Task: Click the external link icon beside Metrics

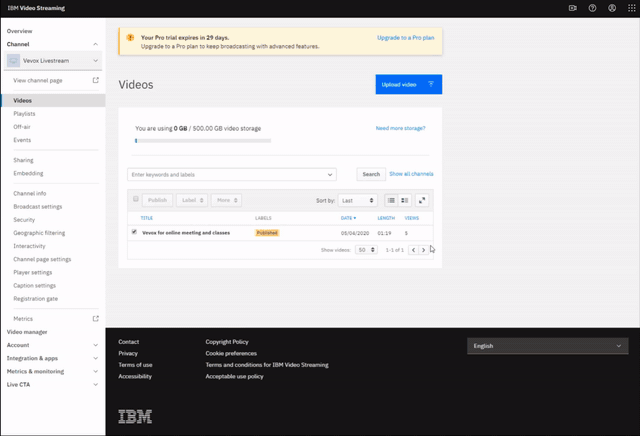Action: tap(96, 318)
